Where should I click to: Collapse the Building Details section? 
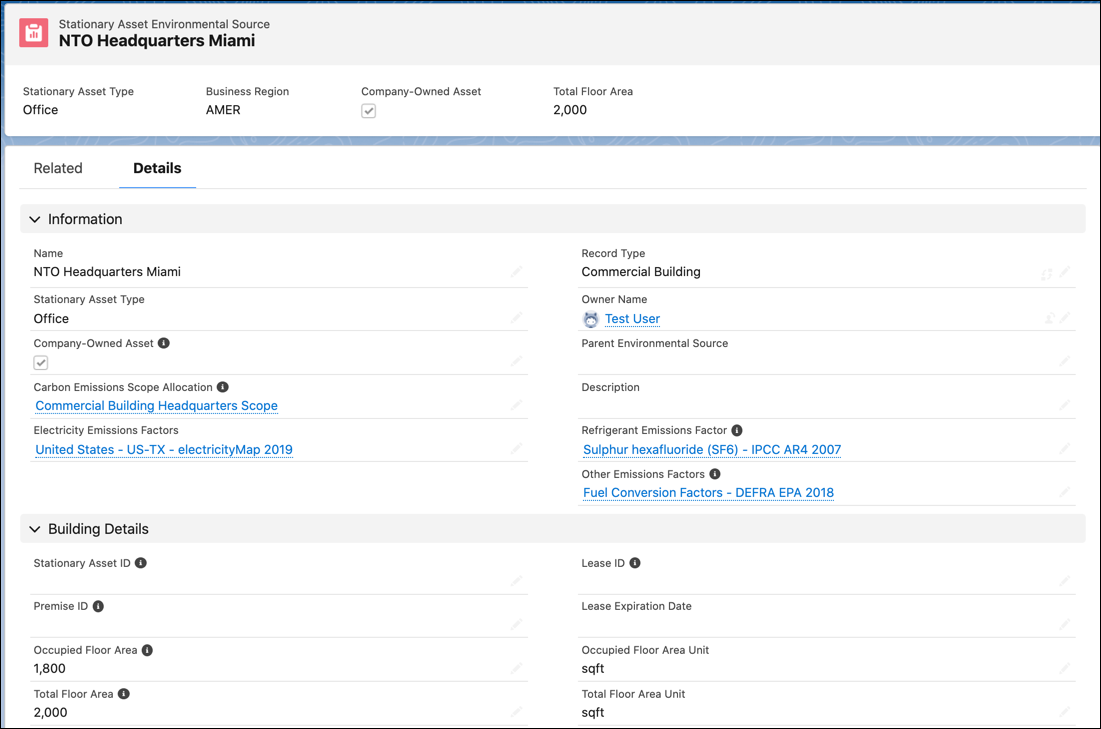(x=34, y=529)
